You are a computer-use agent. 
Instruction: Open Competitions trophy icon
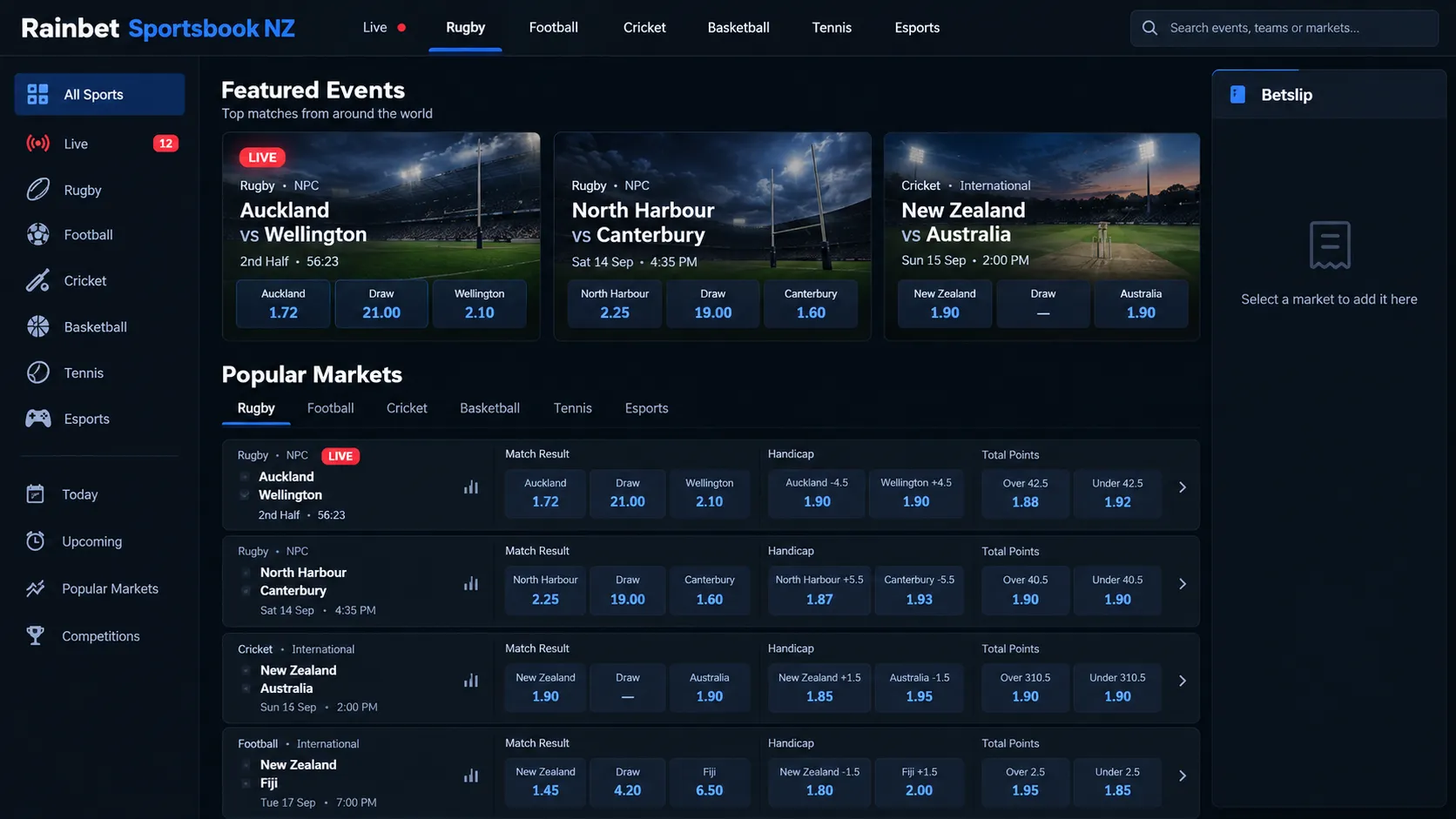click(x=35, y=635)
